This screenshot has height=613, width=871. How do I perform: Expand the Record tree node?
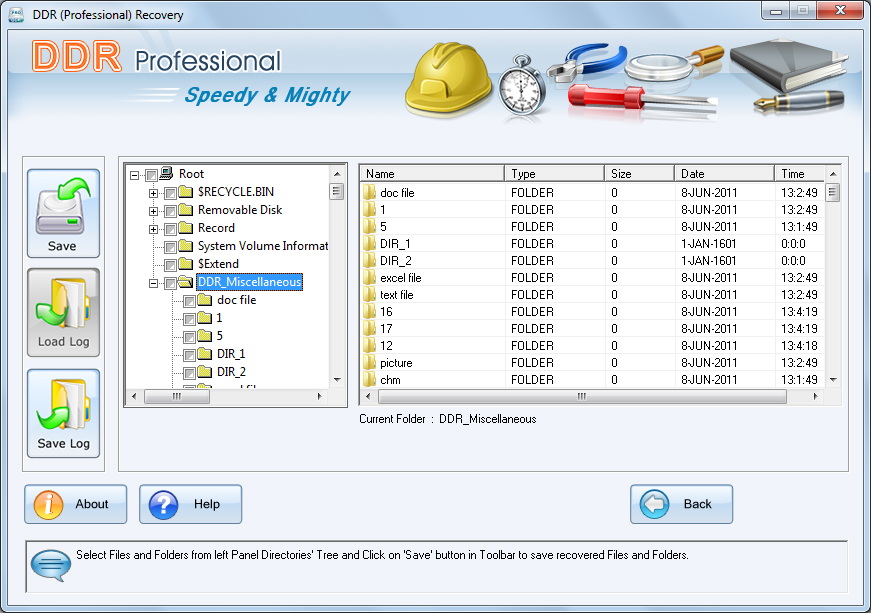(x=154, y=229)
